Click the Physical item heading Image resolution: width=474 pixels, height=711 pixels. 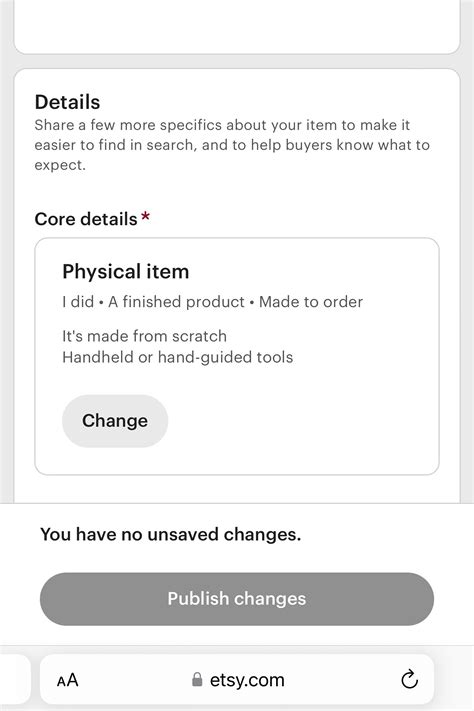pyautogui.click(x=126, y=272)
